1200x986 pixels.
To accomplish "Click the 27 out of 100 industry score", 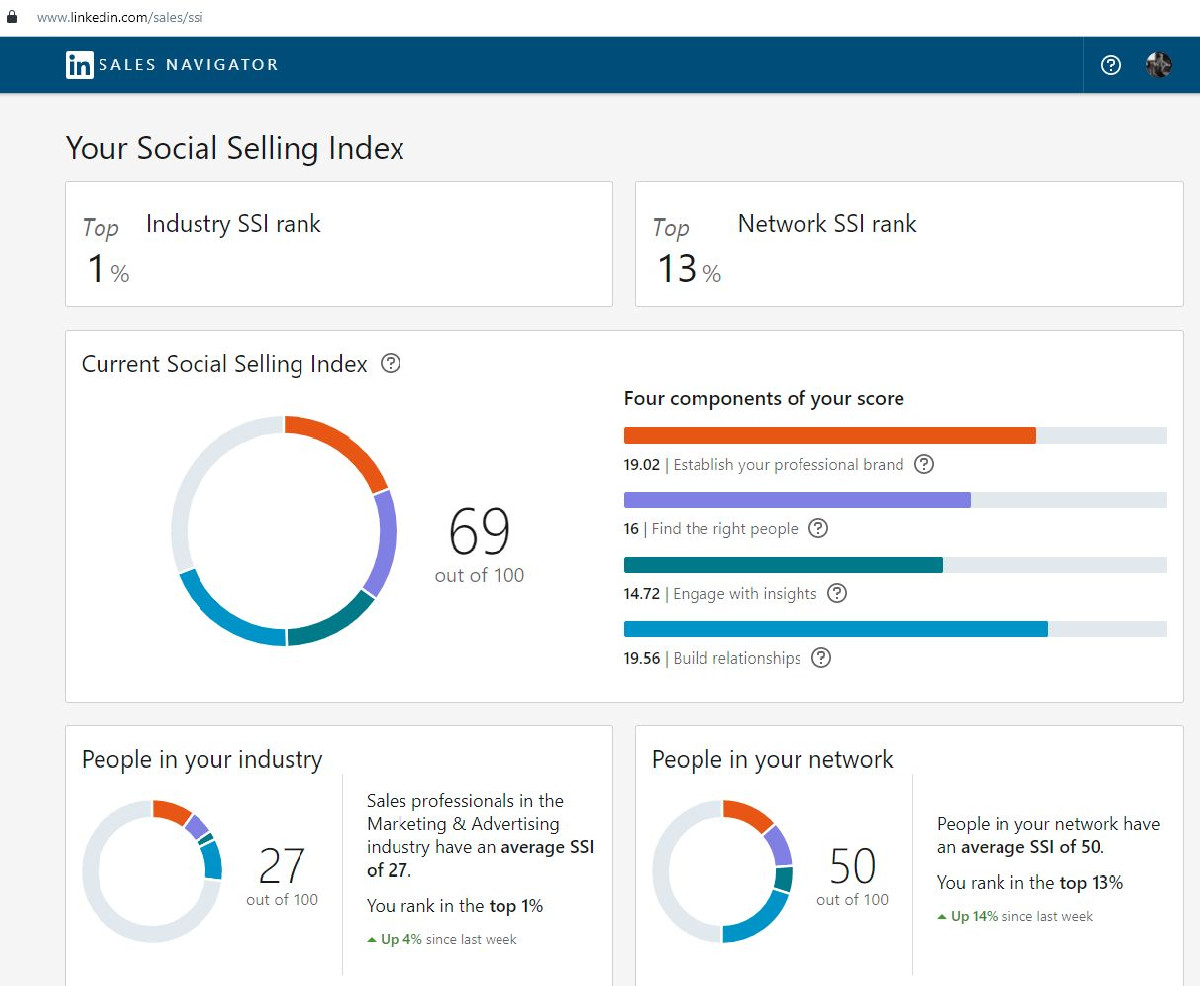I will pyautogui.click(x=282, y=876).
